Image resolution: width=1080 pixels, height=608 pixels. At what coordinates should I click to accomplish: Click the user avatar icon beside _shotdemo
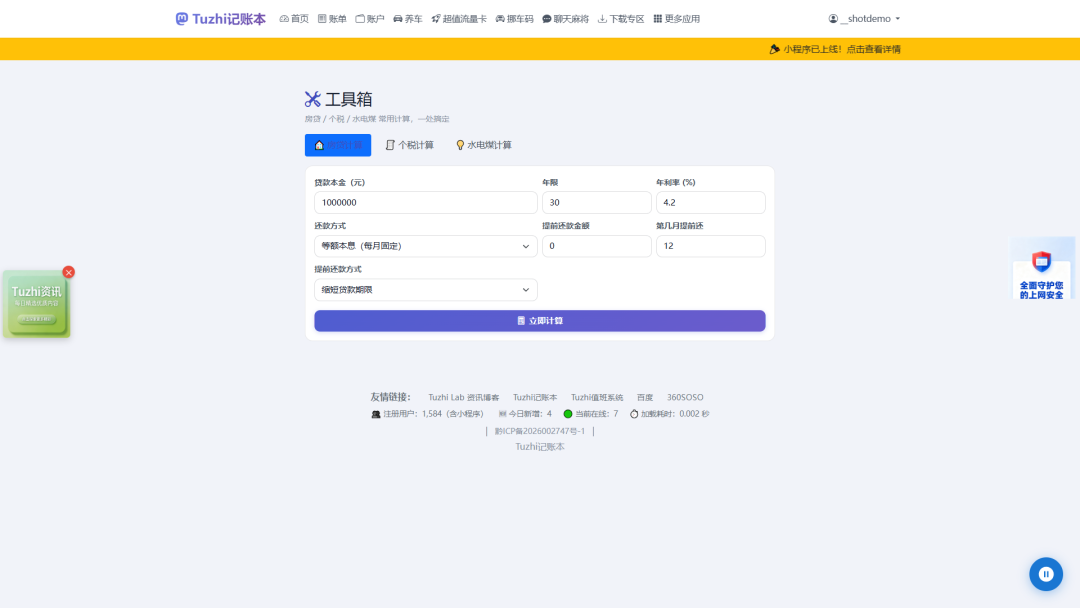click(833, 19)
